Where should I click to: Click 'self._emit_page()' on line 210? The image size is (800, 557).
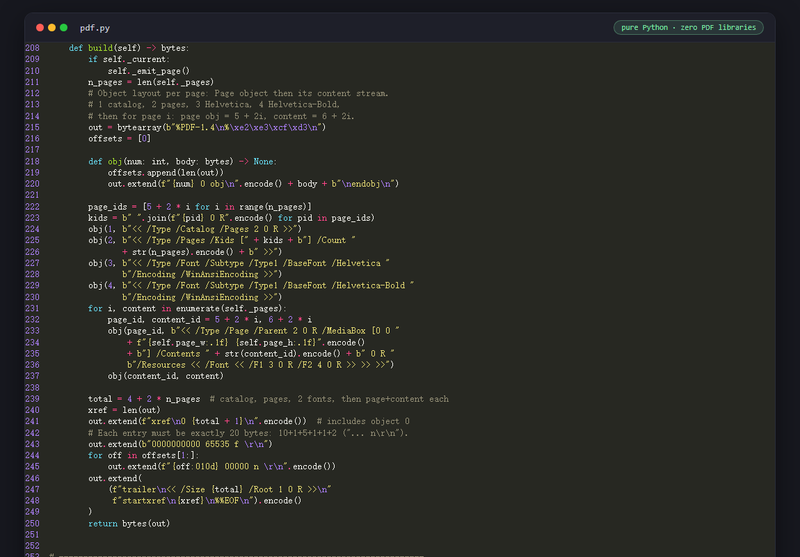[x=148, y=71]
